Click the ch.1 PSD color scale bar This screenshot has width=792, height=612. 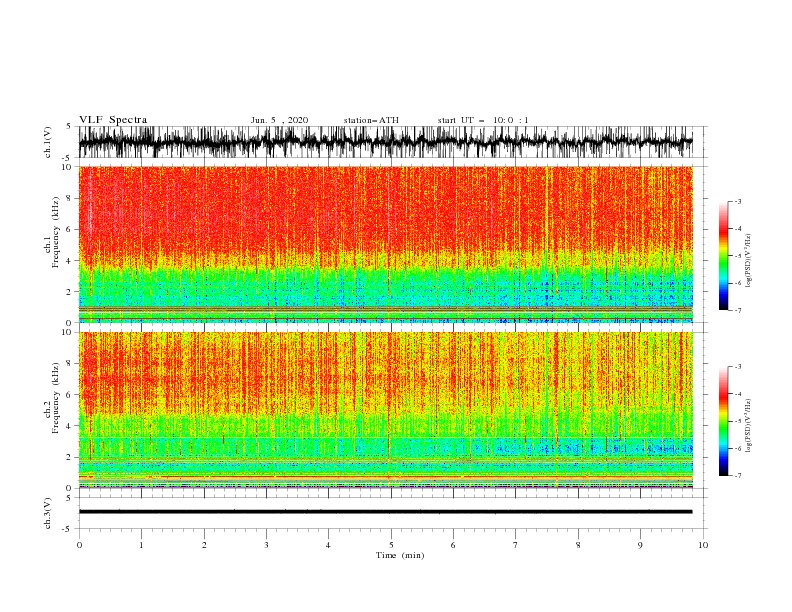coord(723,255)
